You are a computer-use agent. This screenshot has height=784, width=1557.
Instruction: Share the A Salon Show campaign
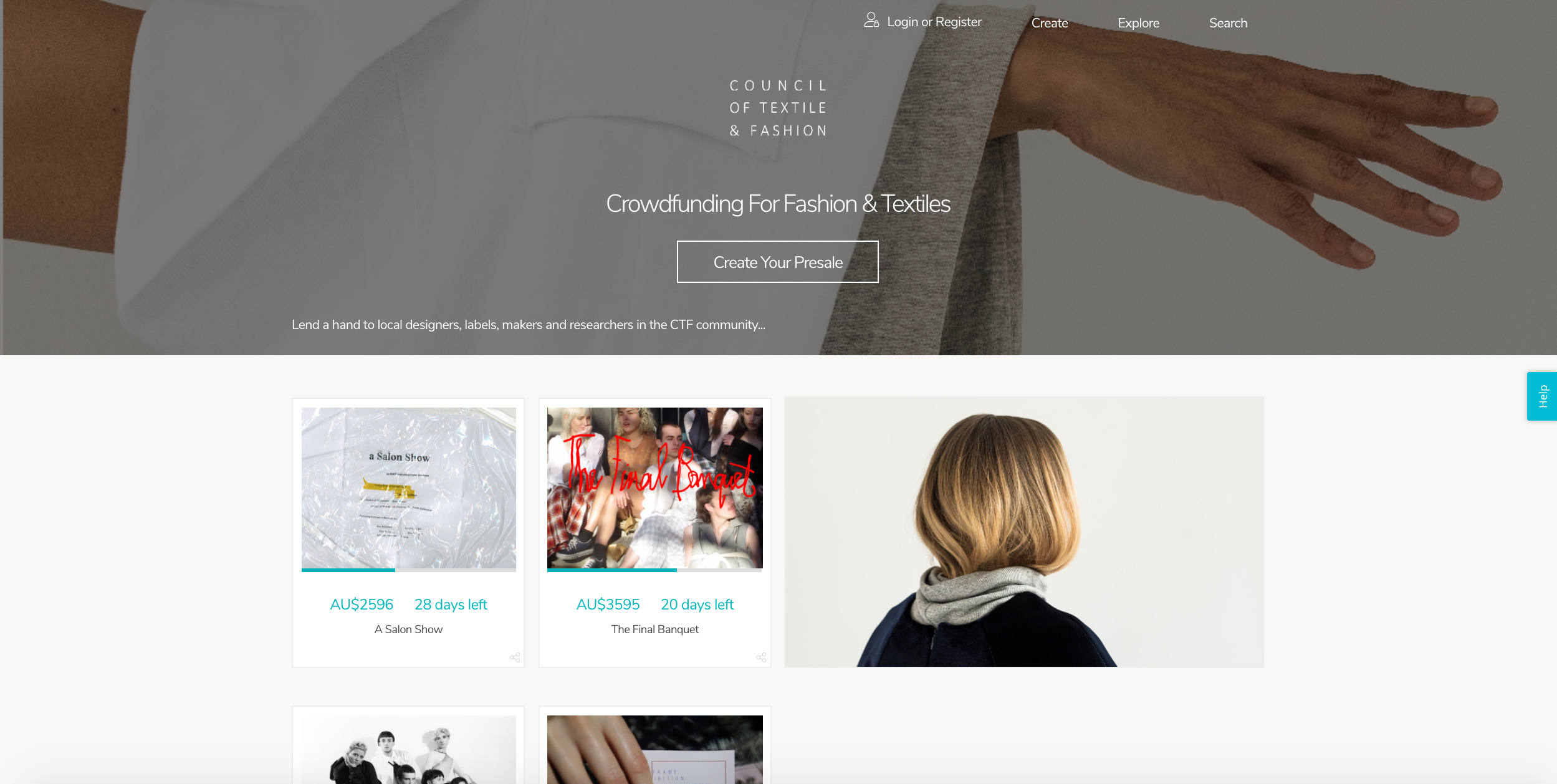click(x=515, y=657)
